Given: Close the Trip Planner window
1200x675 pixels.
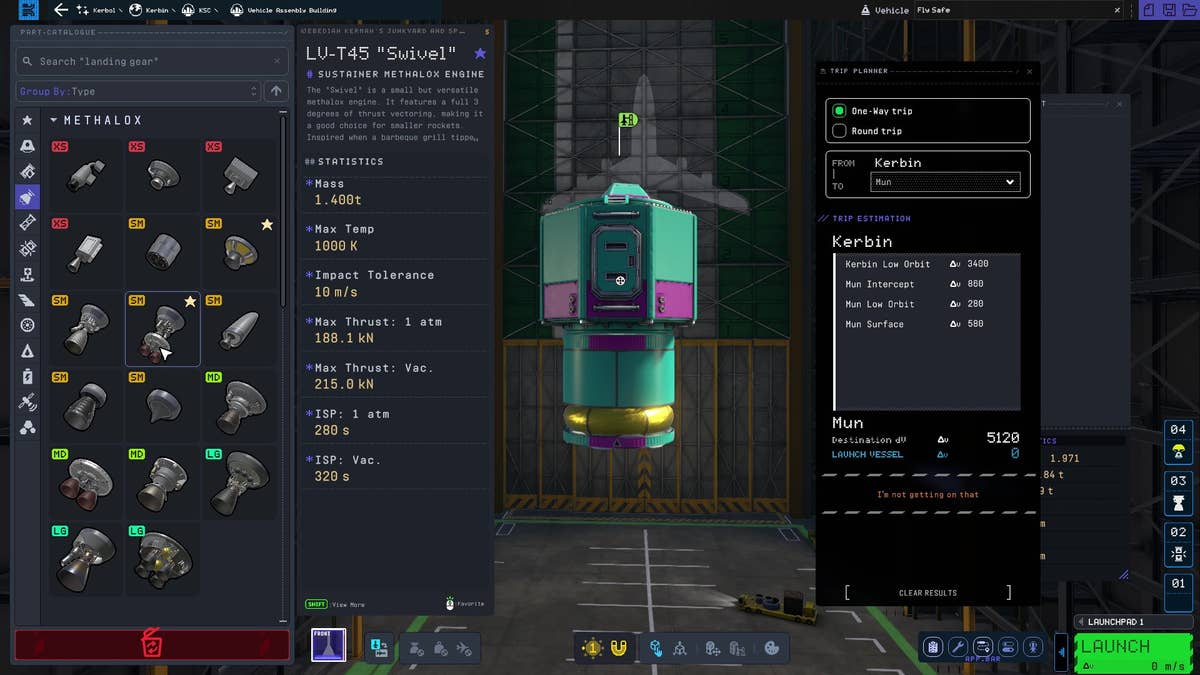Looking at the screenshot, I should pos(1029,71).
